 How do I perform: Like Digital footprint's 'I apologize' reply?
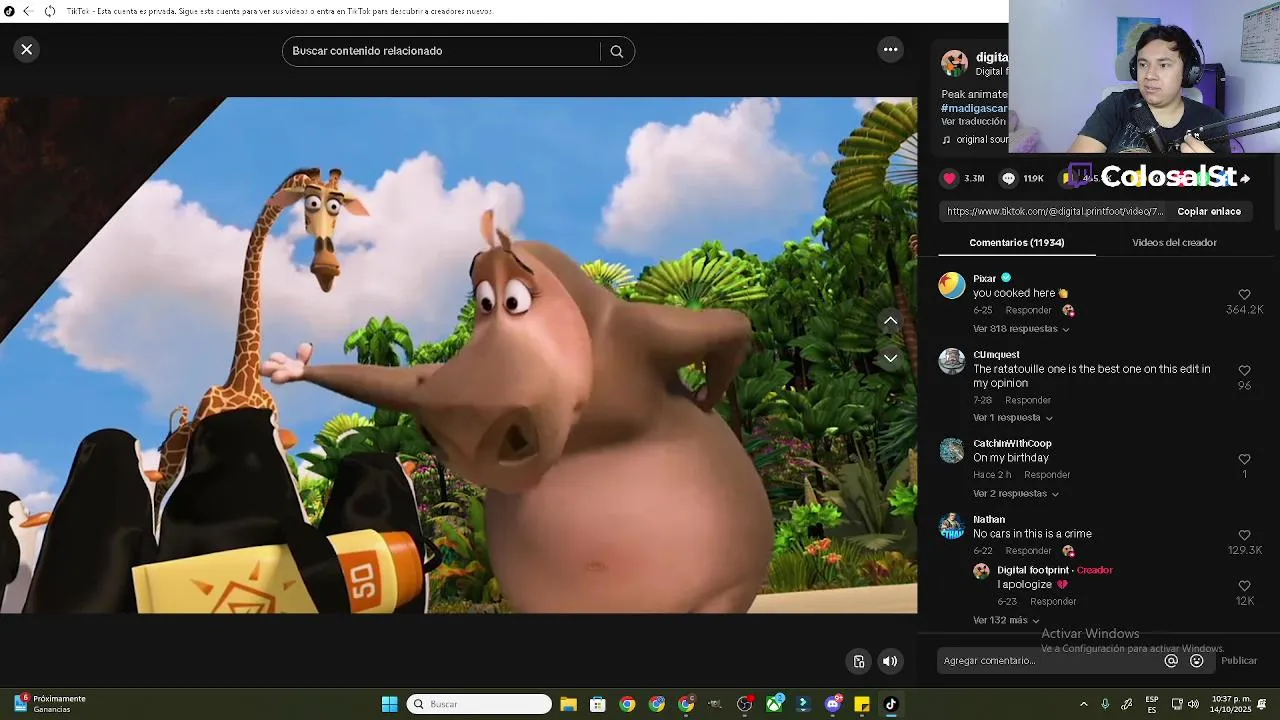click(x=1245, y=586)
